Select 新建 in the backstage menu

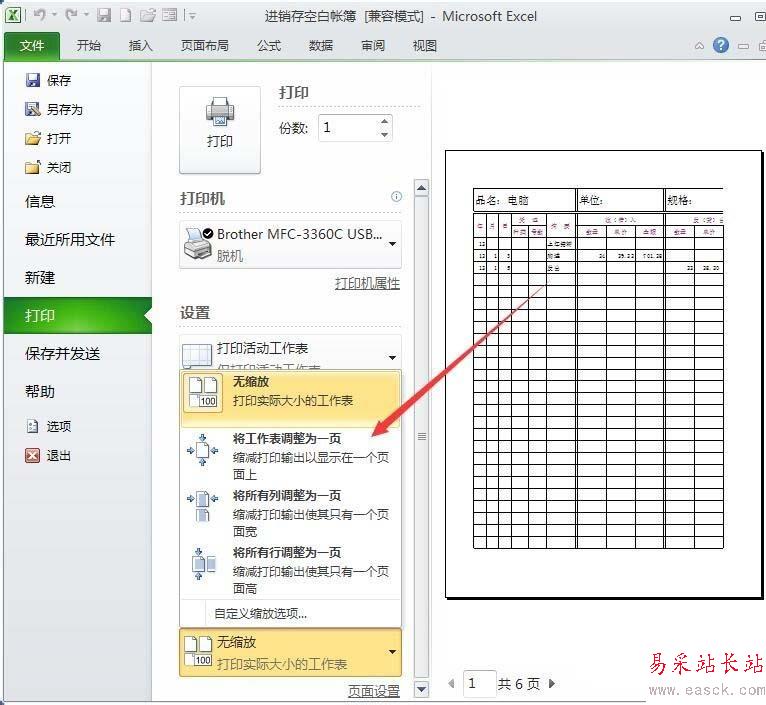40,278
